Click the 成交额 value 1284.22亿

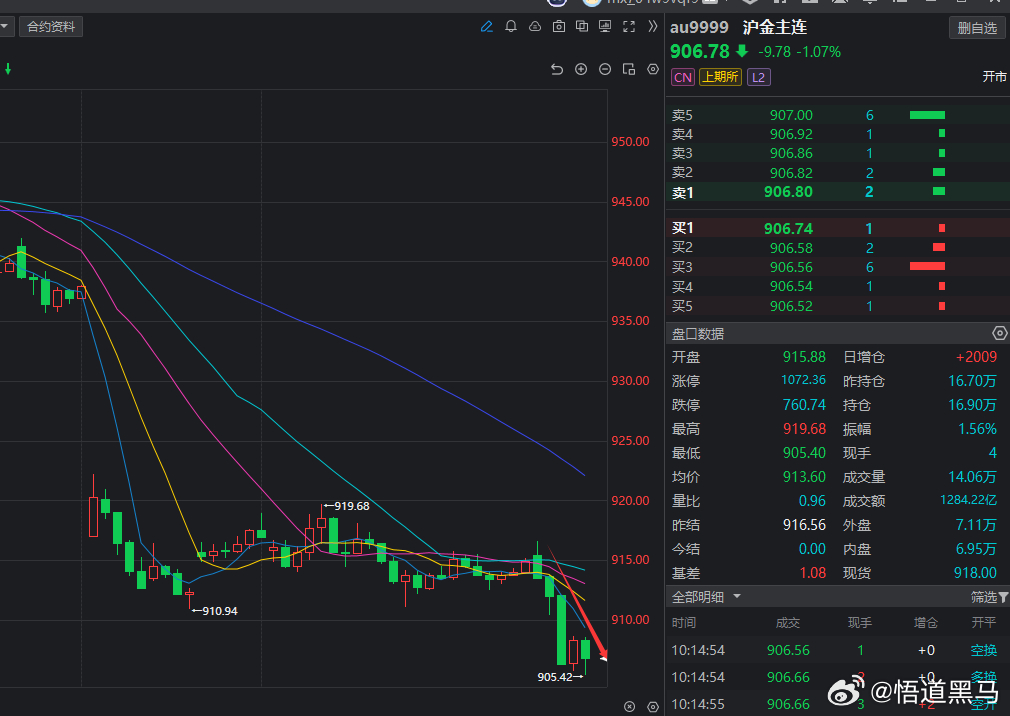[x=968, y=500]
